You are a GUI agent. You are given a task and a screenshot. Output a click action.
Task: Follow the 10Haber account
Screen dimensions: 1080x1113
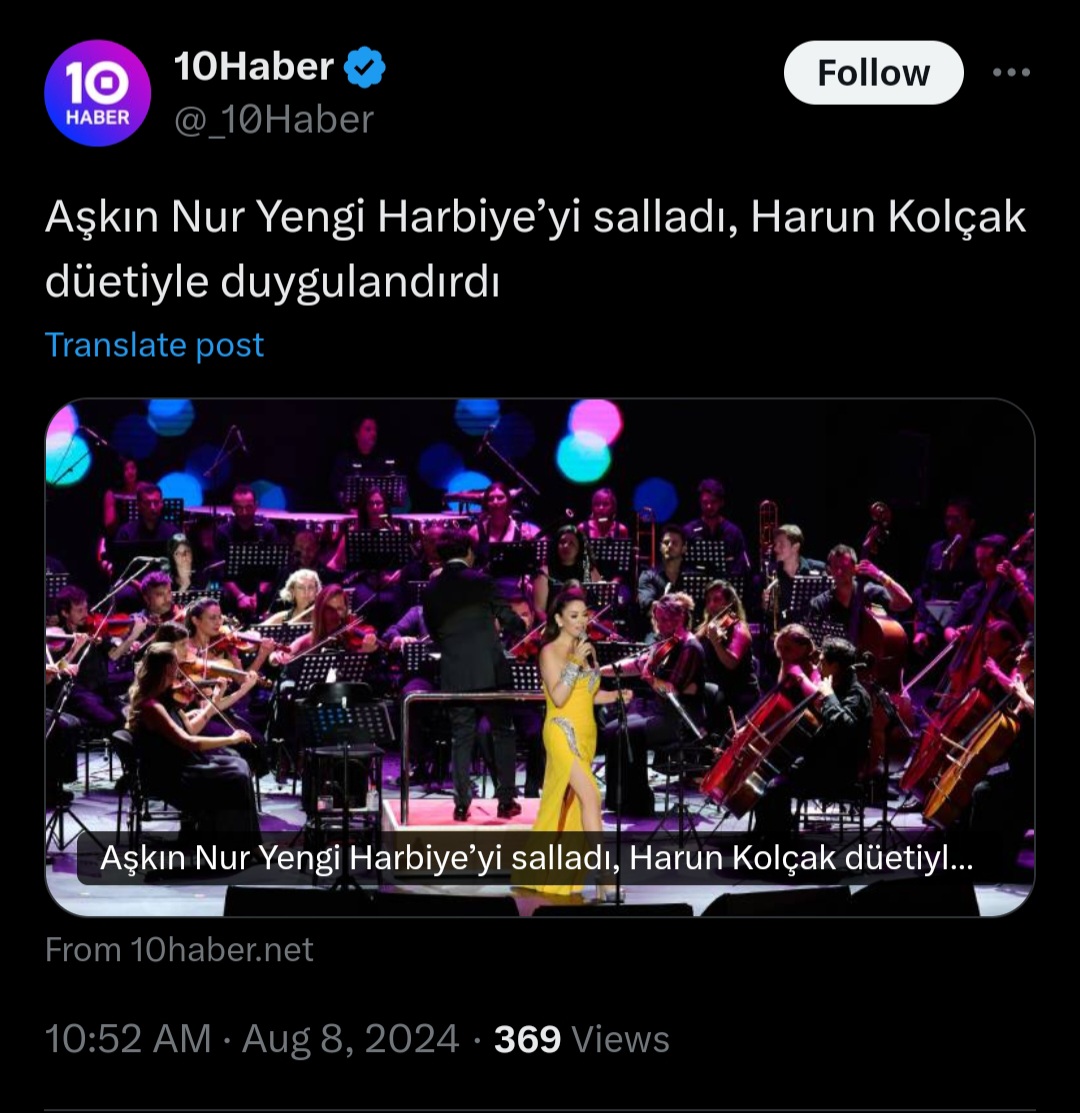coord(873,73)
